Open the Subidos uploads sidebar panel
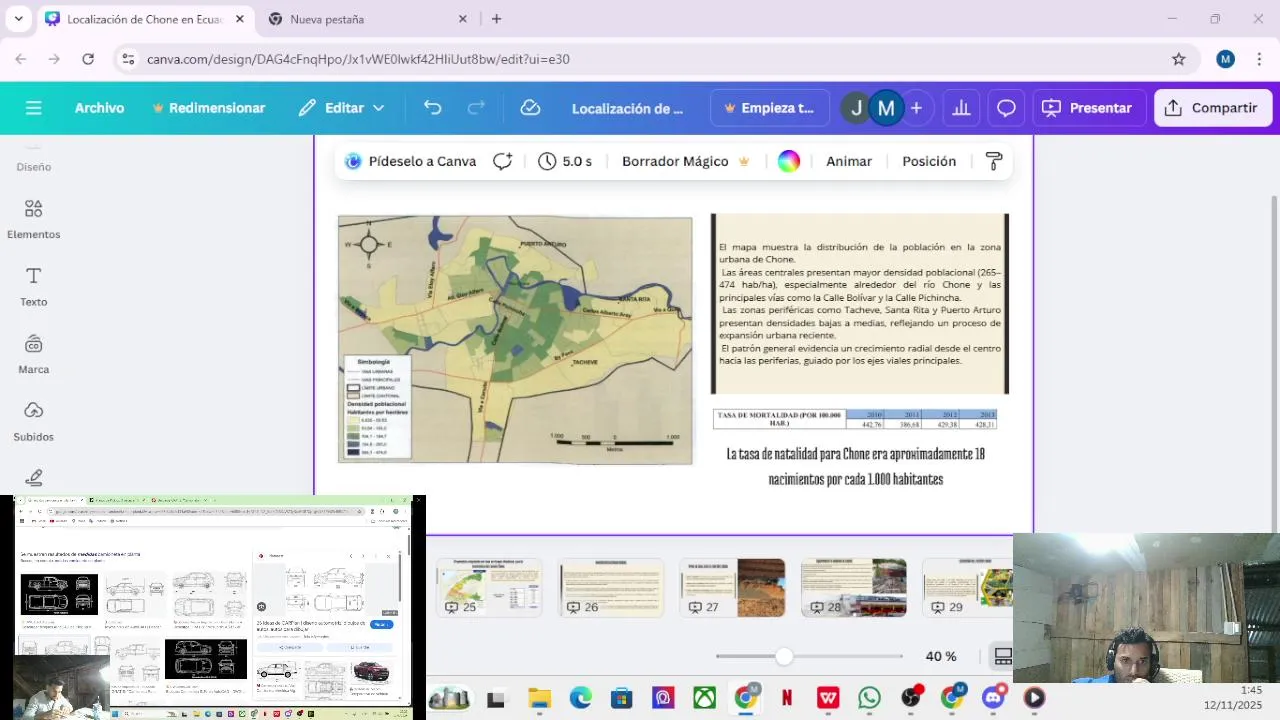1280x720 pixels. pos(33,422)
